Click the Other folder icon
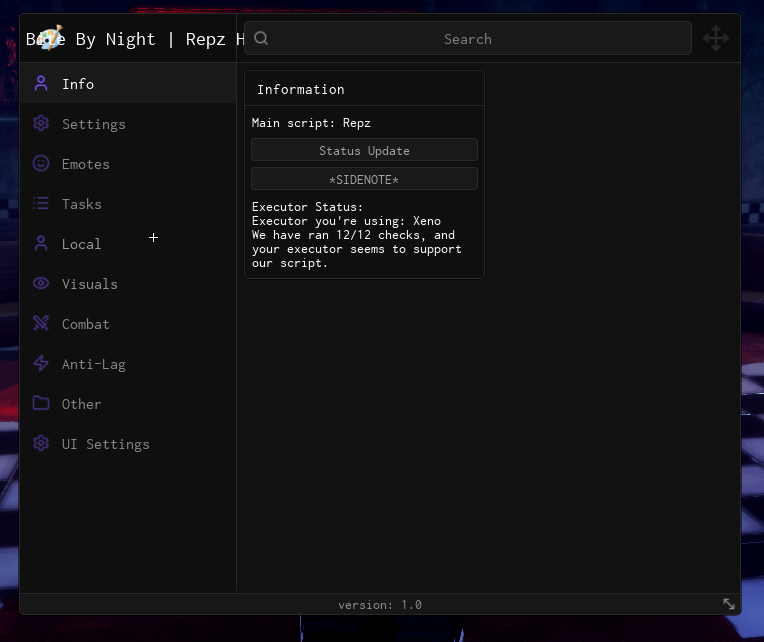The height and width of the screenshot is (642, 764). 41,403
